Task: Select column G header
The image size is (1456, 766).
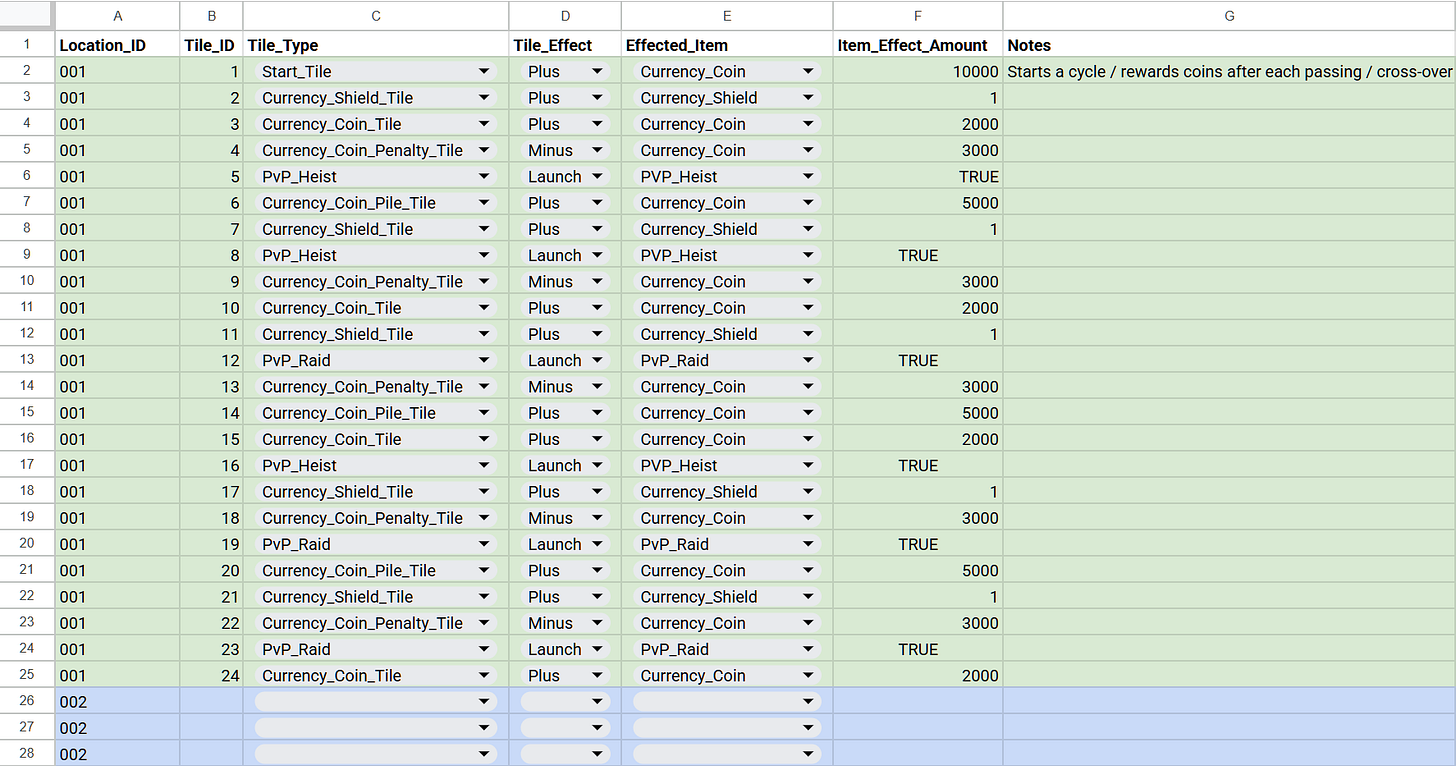Action: click(x=1229, y=16)
